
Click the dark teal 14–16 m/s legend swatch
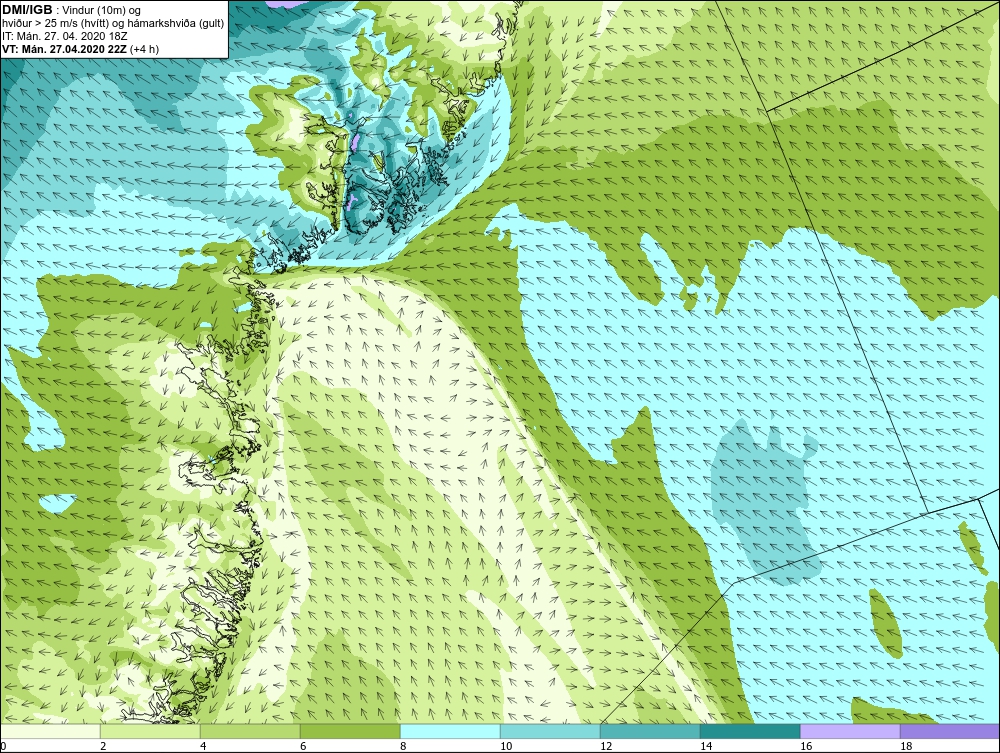(x=750, y=731)
